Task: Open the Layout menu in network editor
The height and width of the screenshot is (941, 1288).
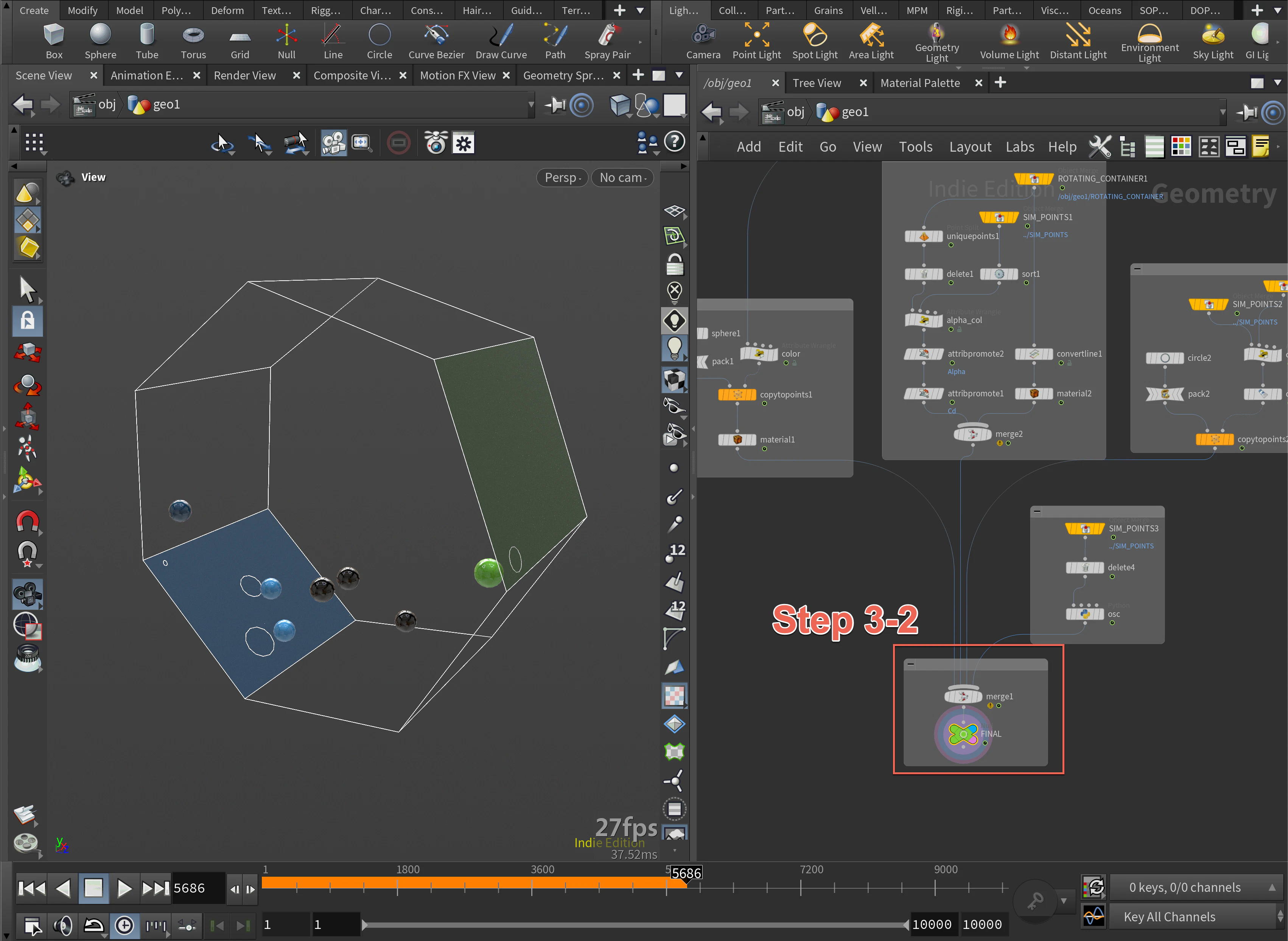Action: pos(970,147)
